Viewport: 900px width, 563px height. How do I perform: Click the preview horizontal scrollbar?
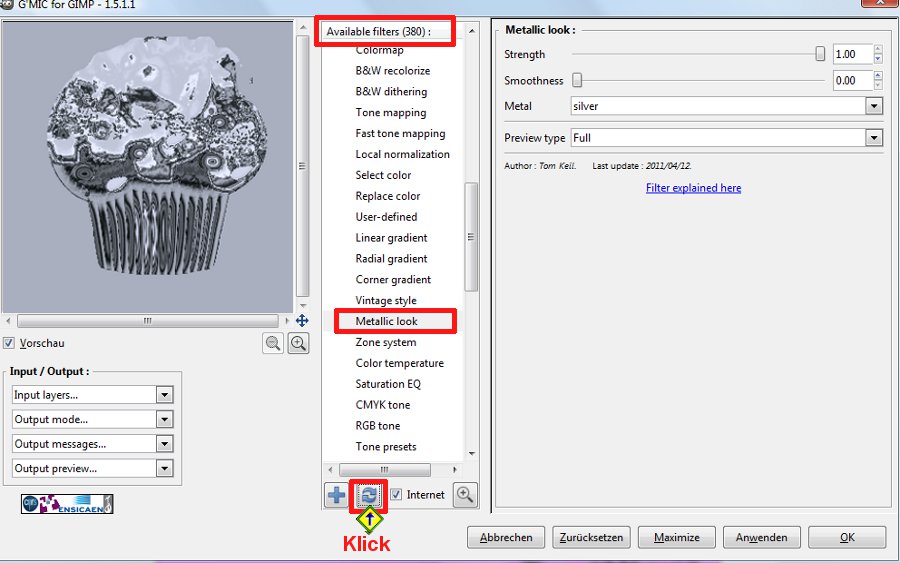(148, 320)
